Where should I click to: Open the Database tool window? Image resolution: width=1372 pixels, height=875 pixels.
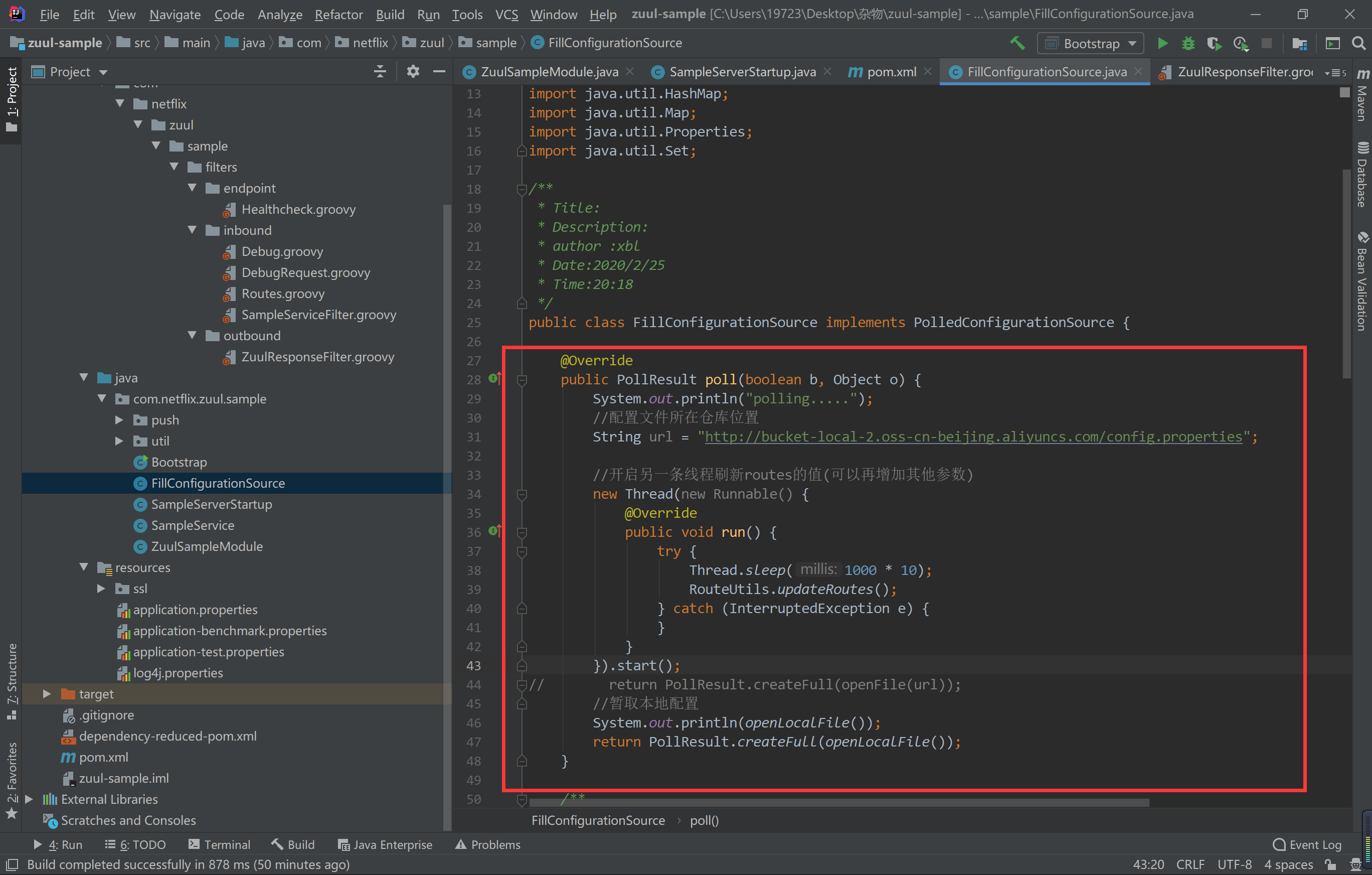[1362, 175]
